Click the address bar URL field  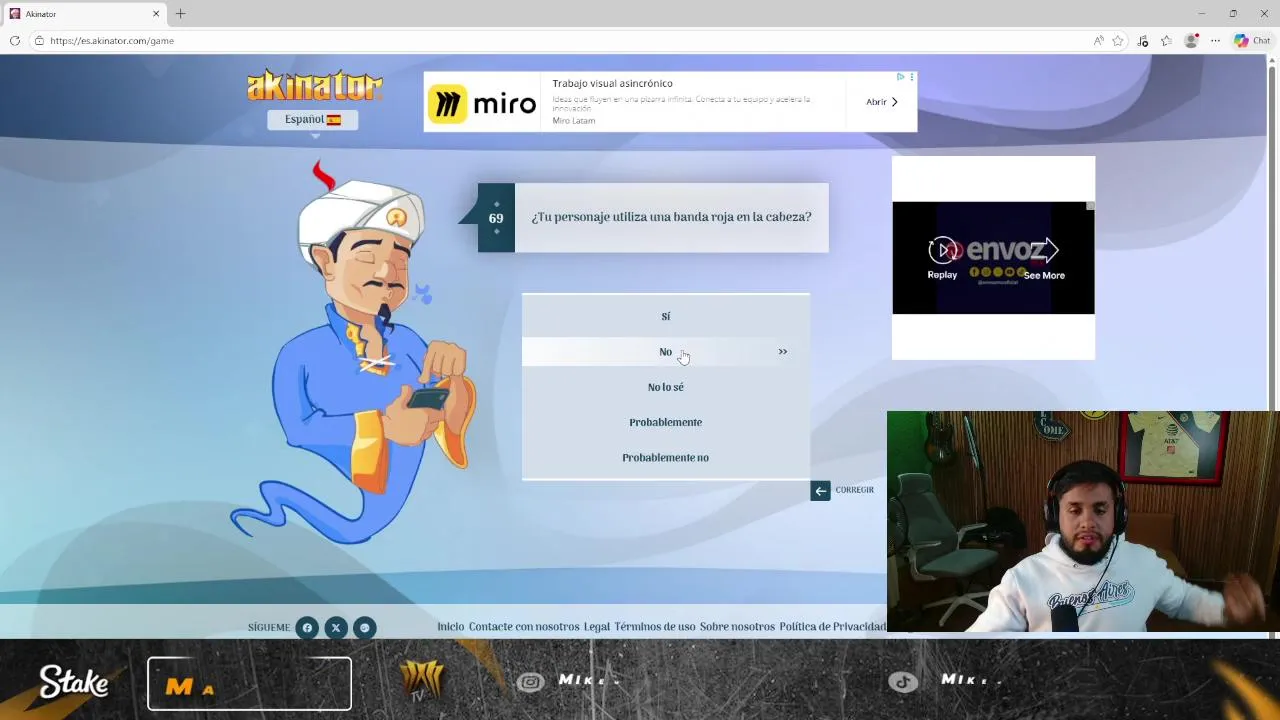(x=560, y=41)
